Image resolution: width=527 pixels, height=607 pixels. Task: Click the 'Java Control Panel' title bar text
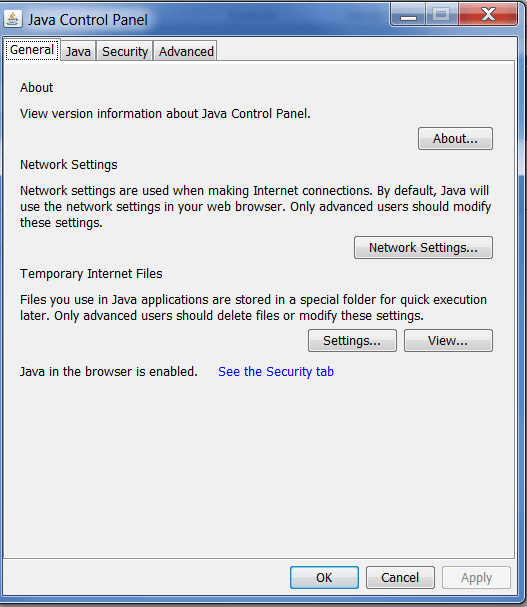[88, 20]
